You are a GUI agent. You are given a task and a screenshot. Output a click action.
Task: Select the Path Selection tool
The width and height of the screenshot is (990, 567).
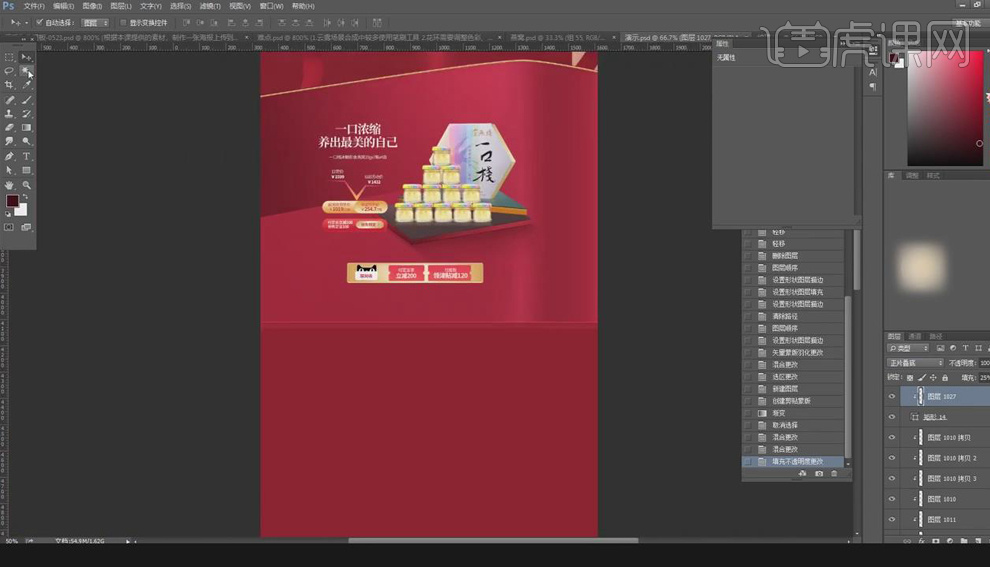[x=9, y=170]
